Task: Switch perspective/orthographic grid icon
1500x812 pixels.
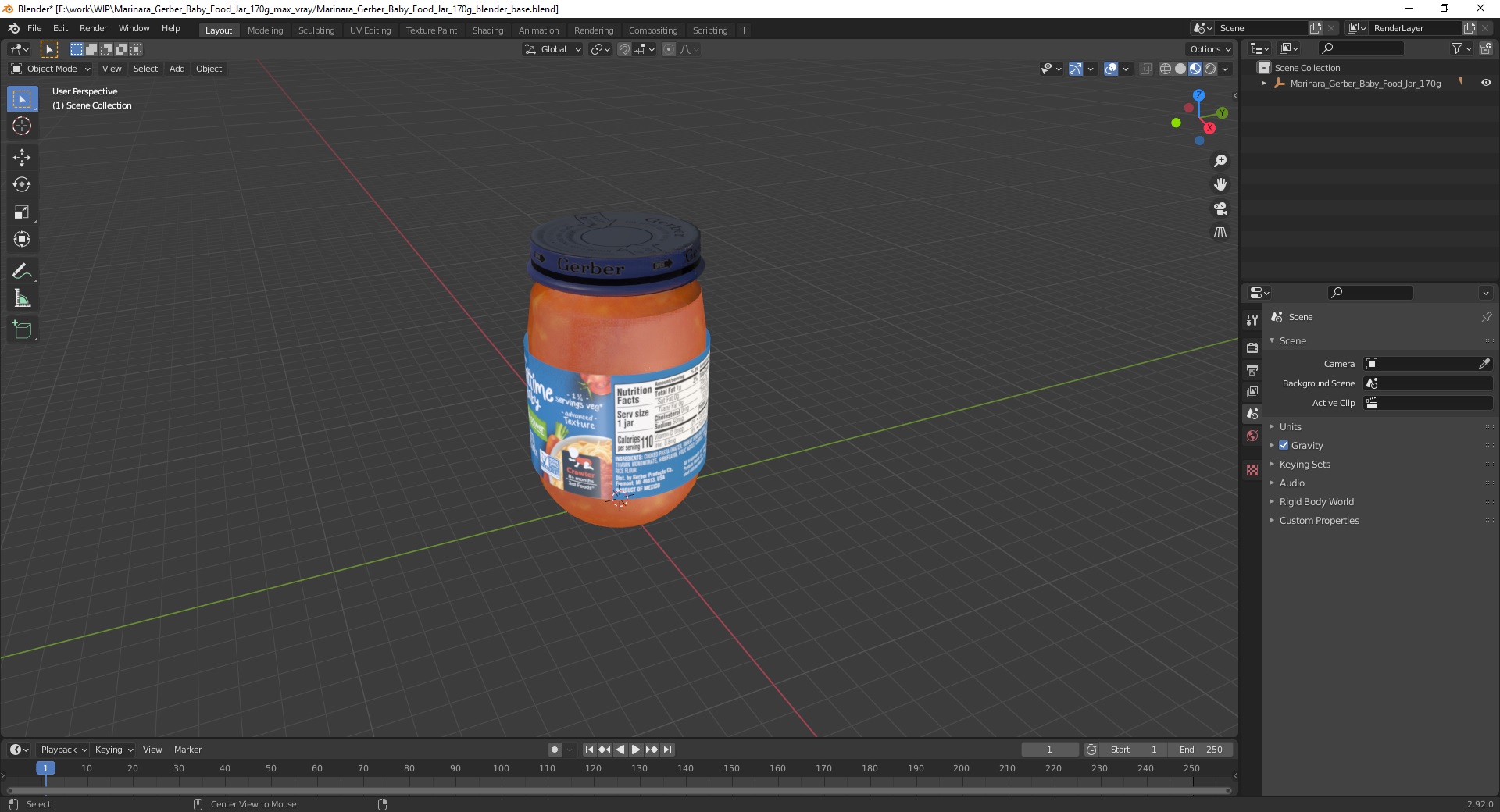Action: (1220, 233)
